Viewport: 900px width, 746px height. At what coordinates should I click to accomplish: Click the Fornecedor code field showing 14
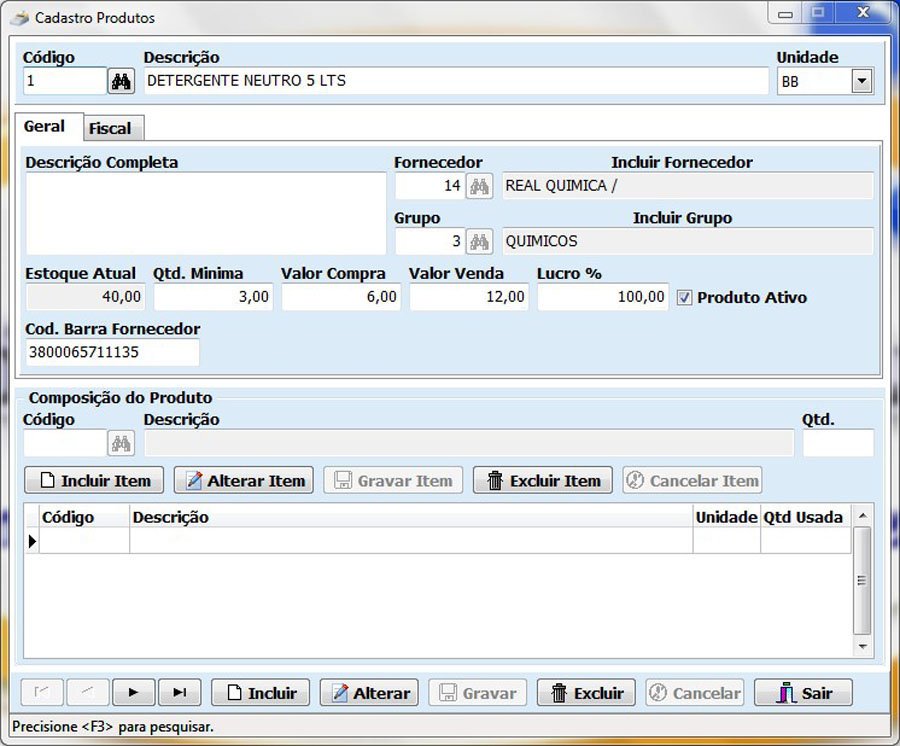point(429,186)
